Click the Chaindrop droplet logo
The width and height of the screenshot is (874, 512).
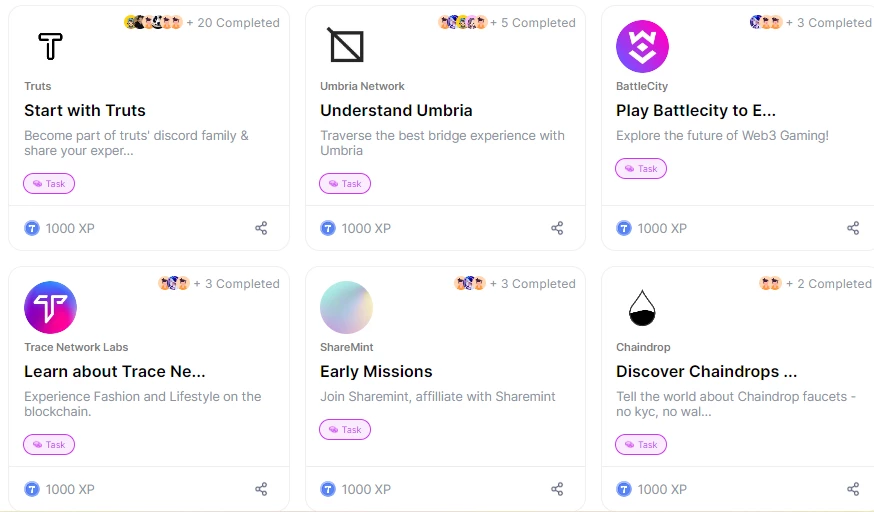click(x=642, y=308)
